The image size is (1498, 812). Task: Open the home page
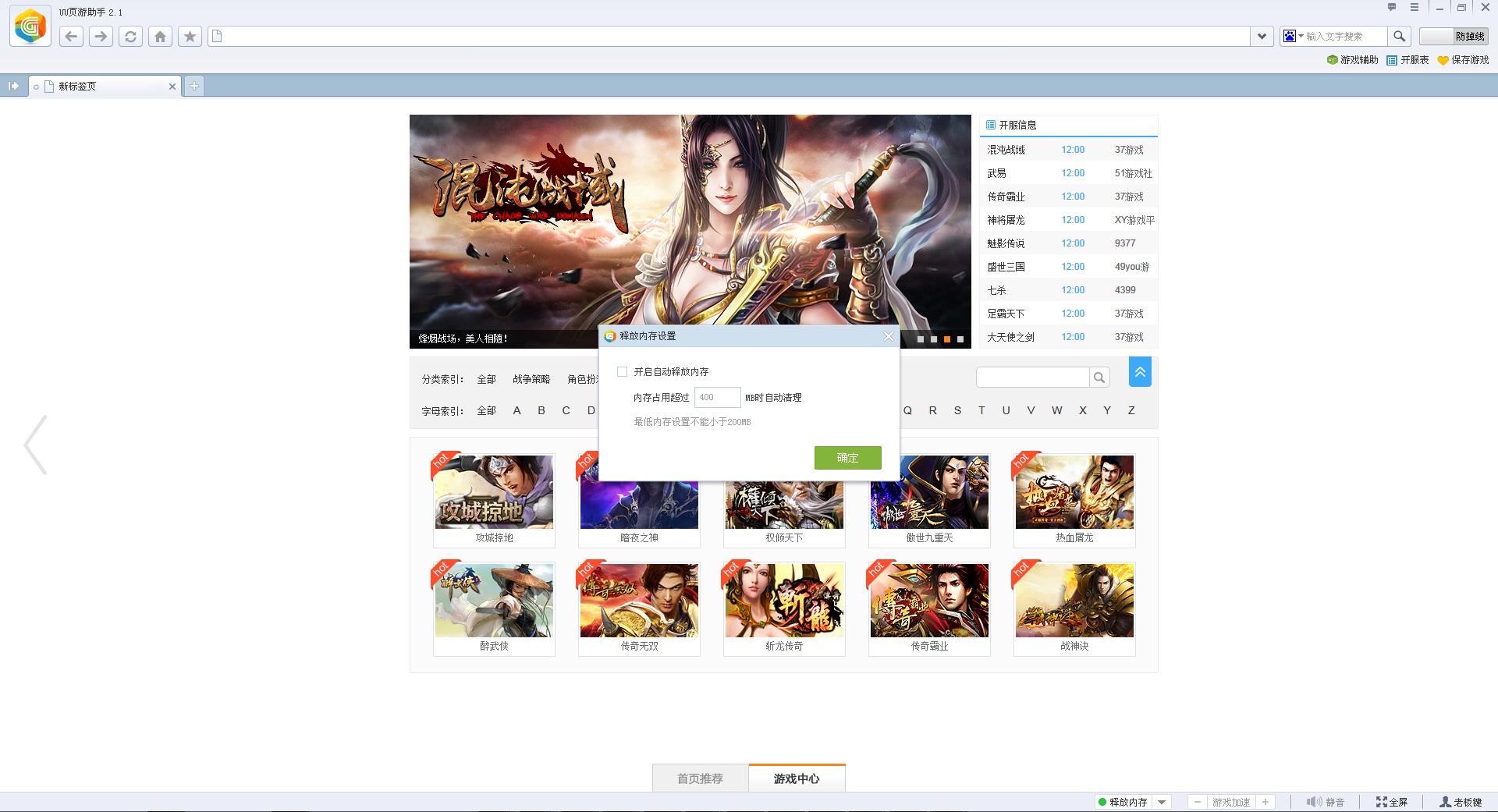click(160, 36)
